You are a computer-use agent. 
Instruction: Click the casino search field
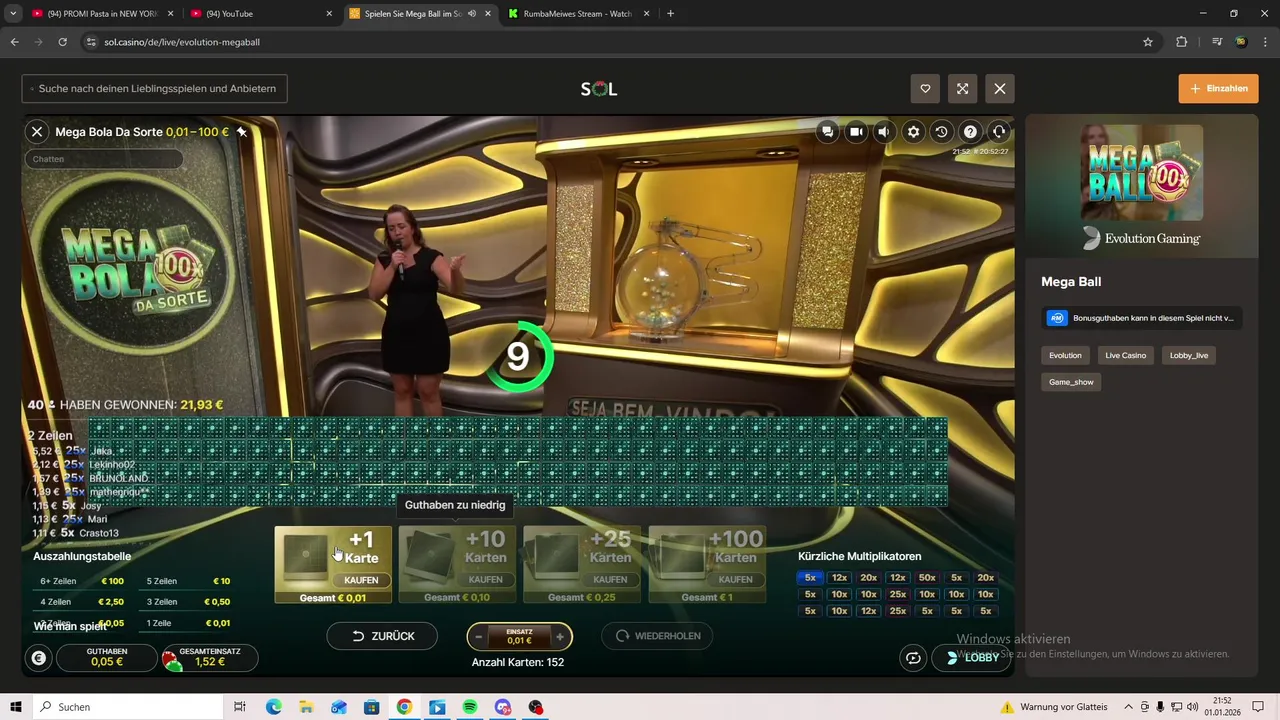pyautogui.click(x=155, y=88)
